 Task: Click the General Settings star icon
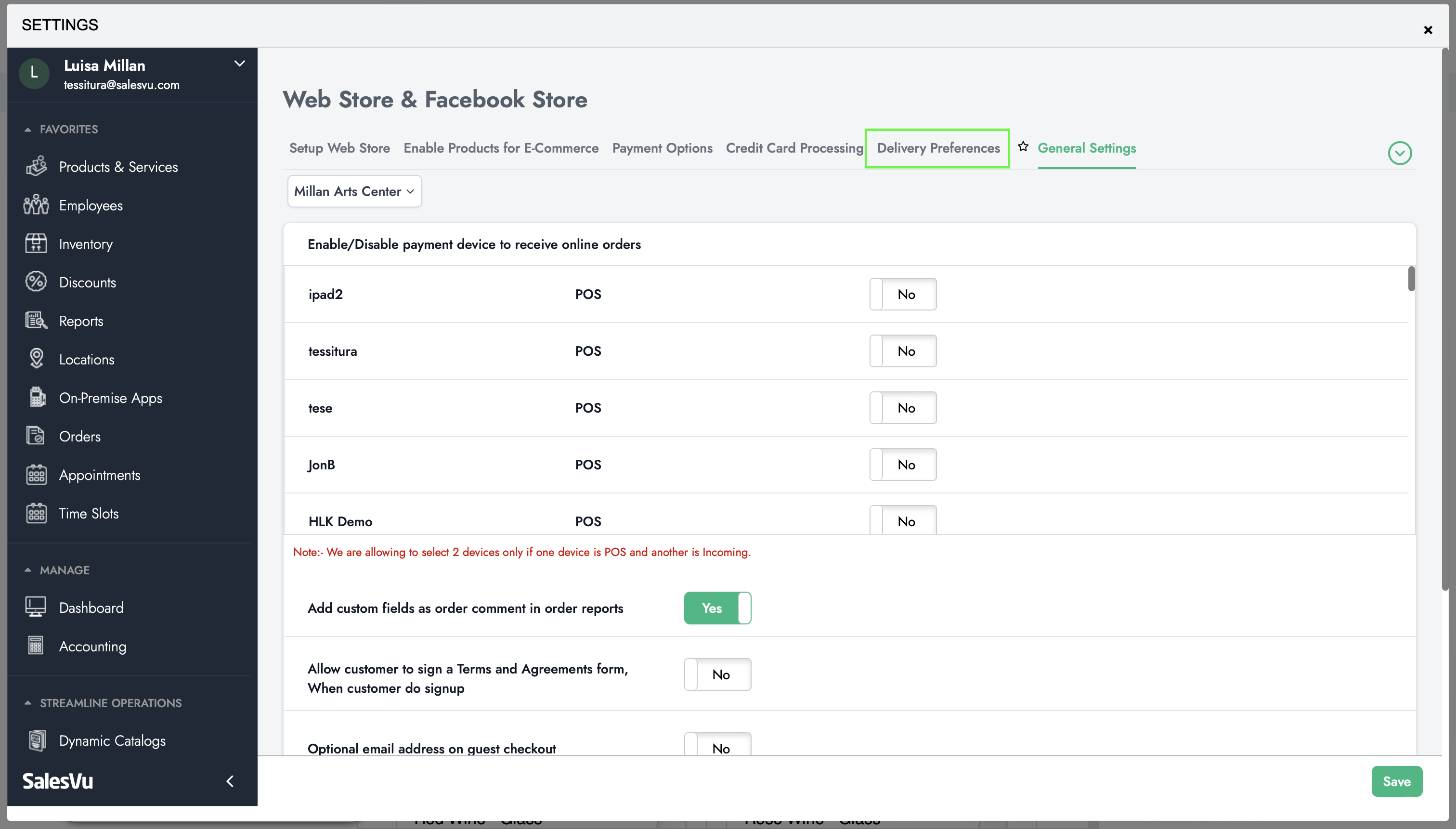pos(1023,147)
